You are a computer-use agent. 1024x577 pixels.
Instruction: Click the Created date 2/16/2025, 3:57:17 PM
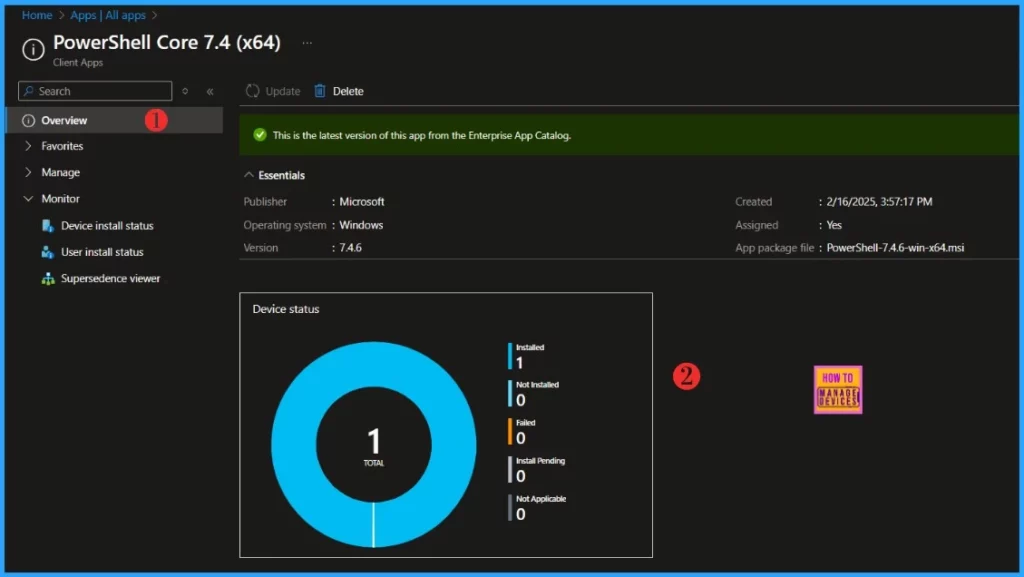coord(879,202)
